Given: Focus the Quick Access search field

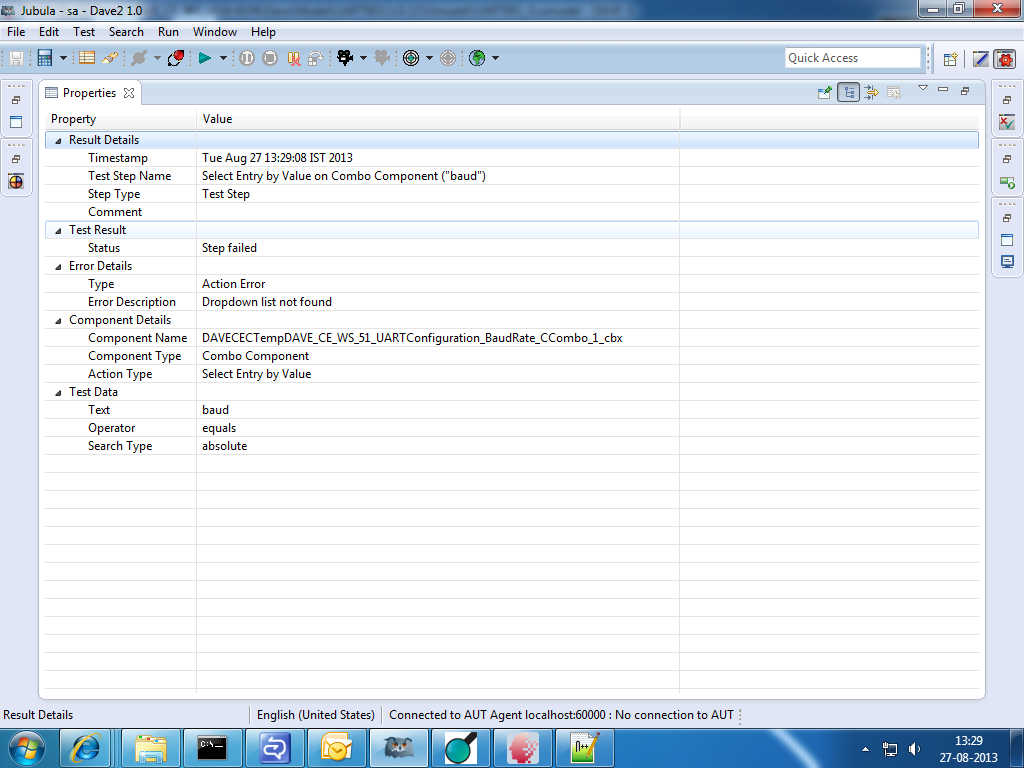Looking at the screenshot, I should [853, 58].
